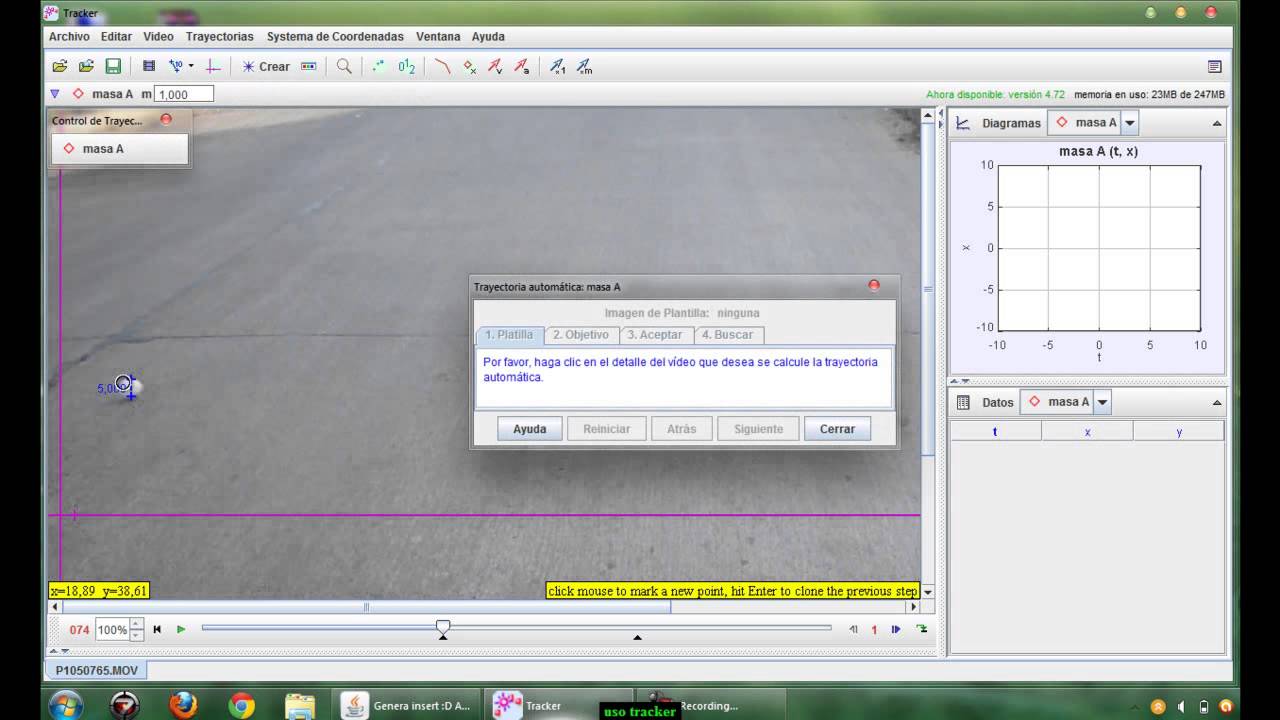Click the multiply vectors by mass icon
The image size is (1280, 720).
585,66
